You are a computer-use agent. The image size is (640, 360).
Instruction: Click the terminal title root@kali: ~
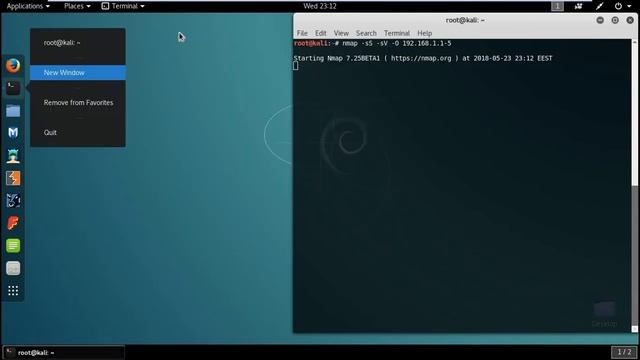point(465,20)
